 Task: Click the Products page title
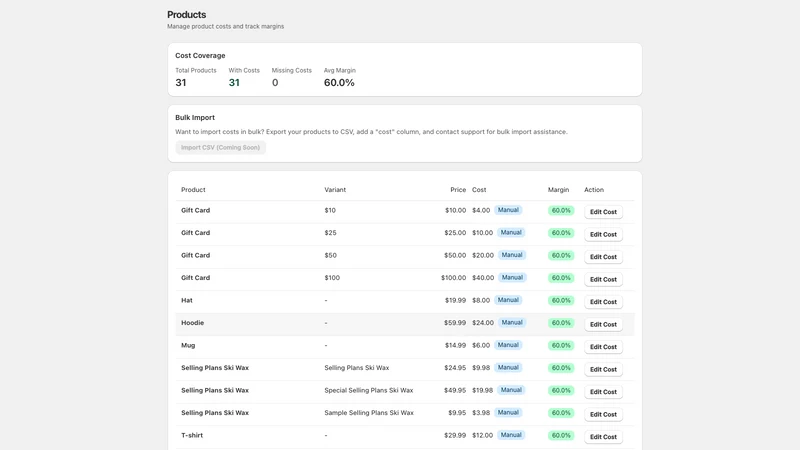coord(187,15)
